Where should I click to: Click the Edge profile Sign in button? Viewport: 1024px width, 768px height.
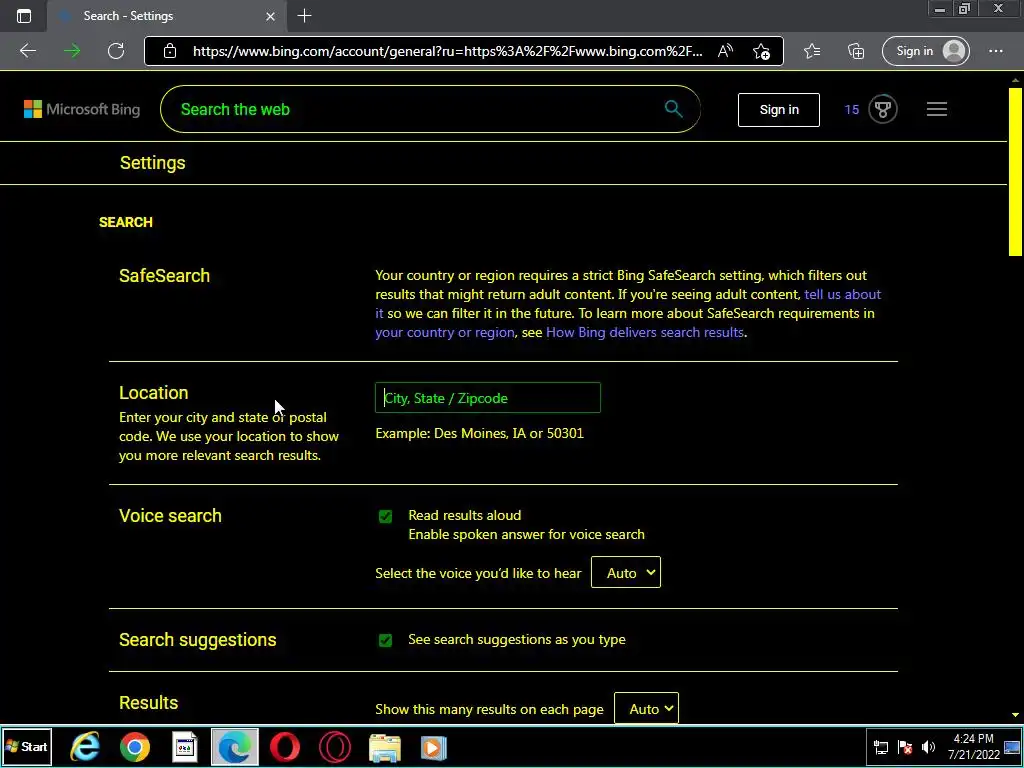pyautogui.click(x=925, y=51)
